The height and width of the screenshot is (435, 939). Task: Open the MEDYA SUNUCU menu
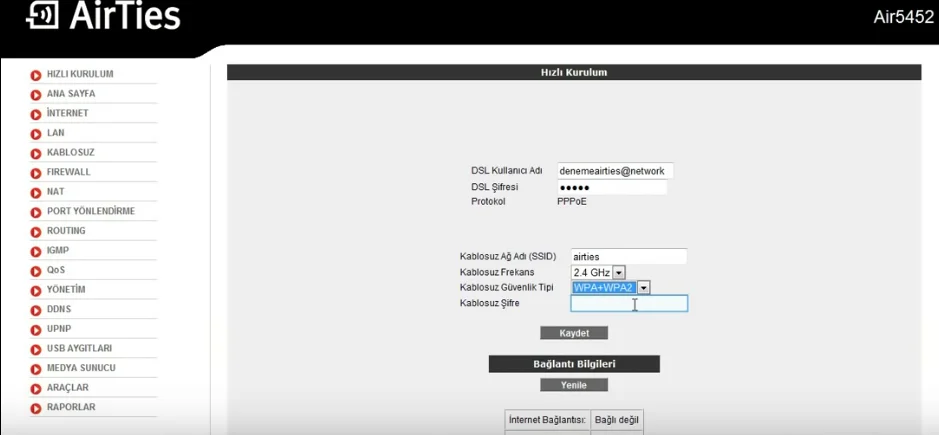point(81,368)
